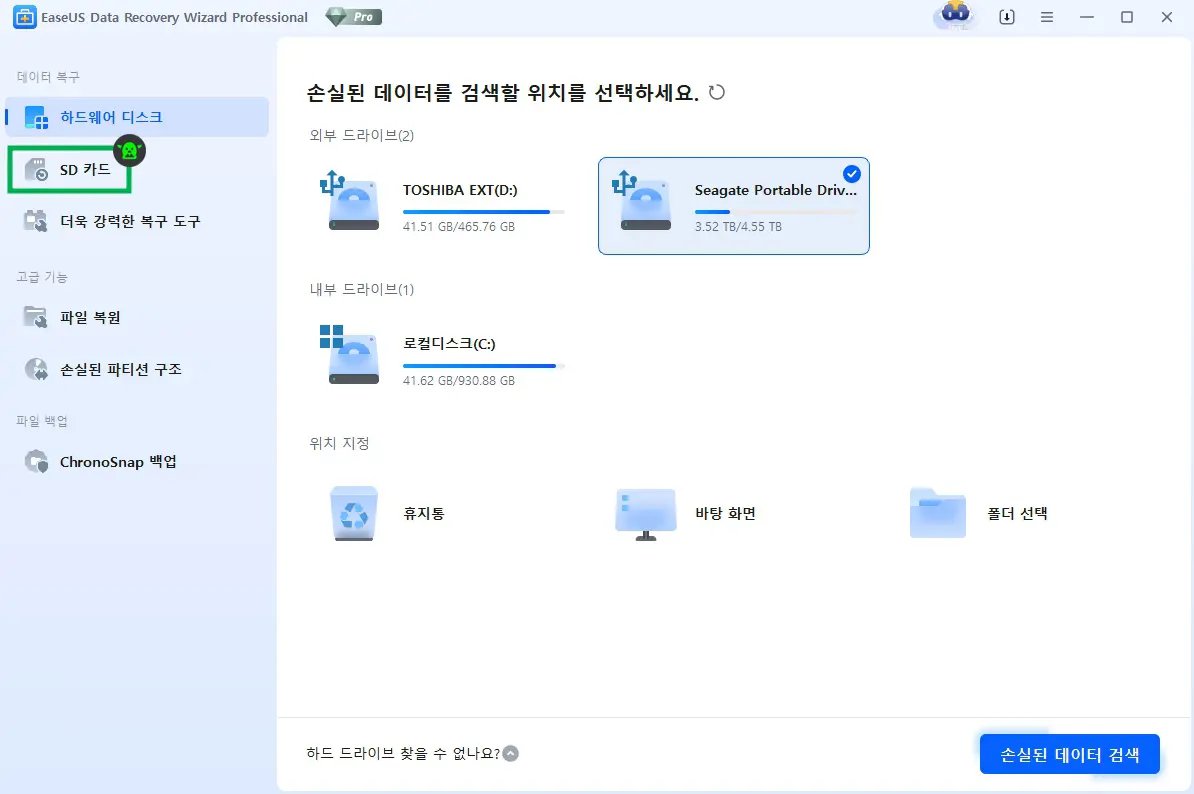
Task: Click the Seagate Portable Driv... name
Action: (x=776, y=190)
